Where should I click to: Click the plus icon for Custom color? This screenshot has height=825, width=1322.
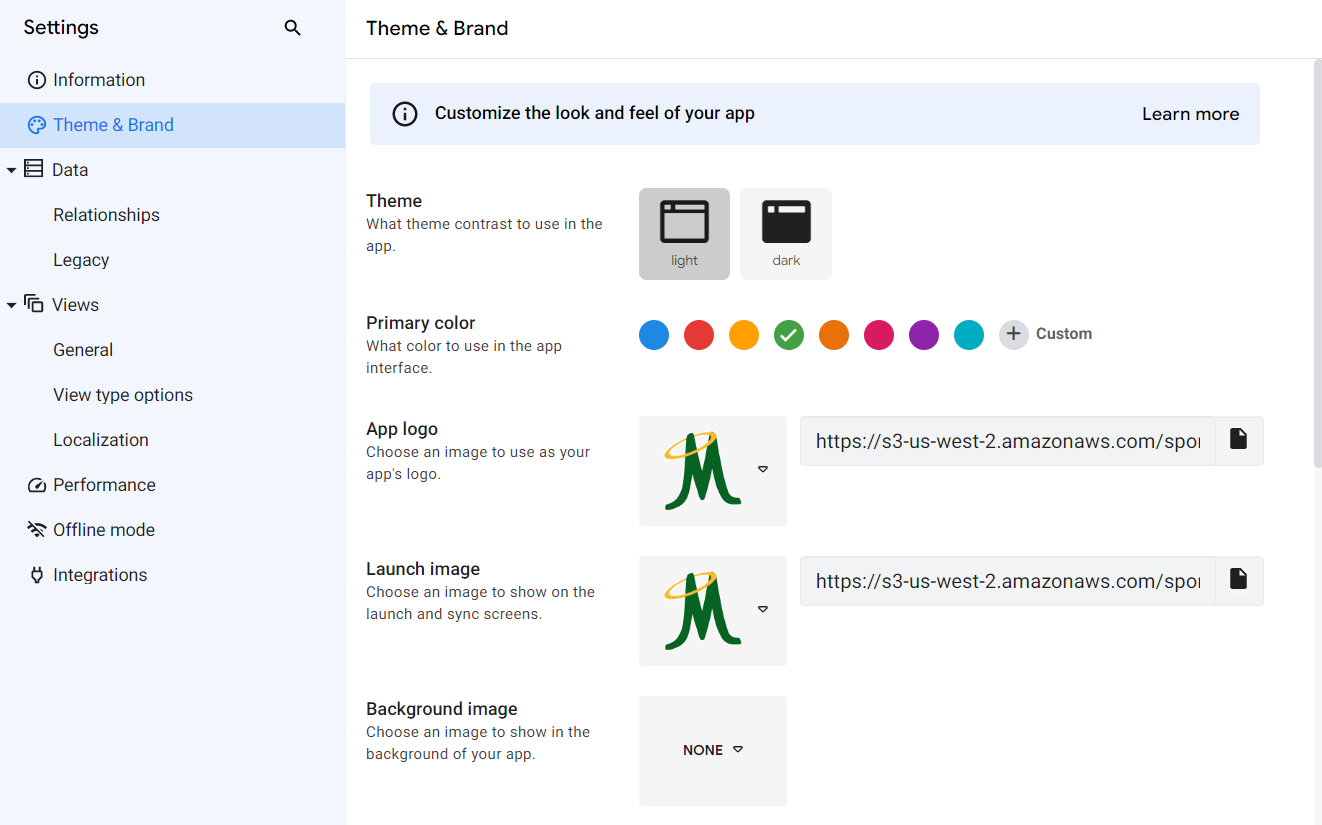click(1013, 334)
